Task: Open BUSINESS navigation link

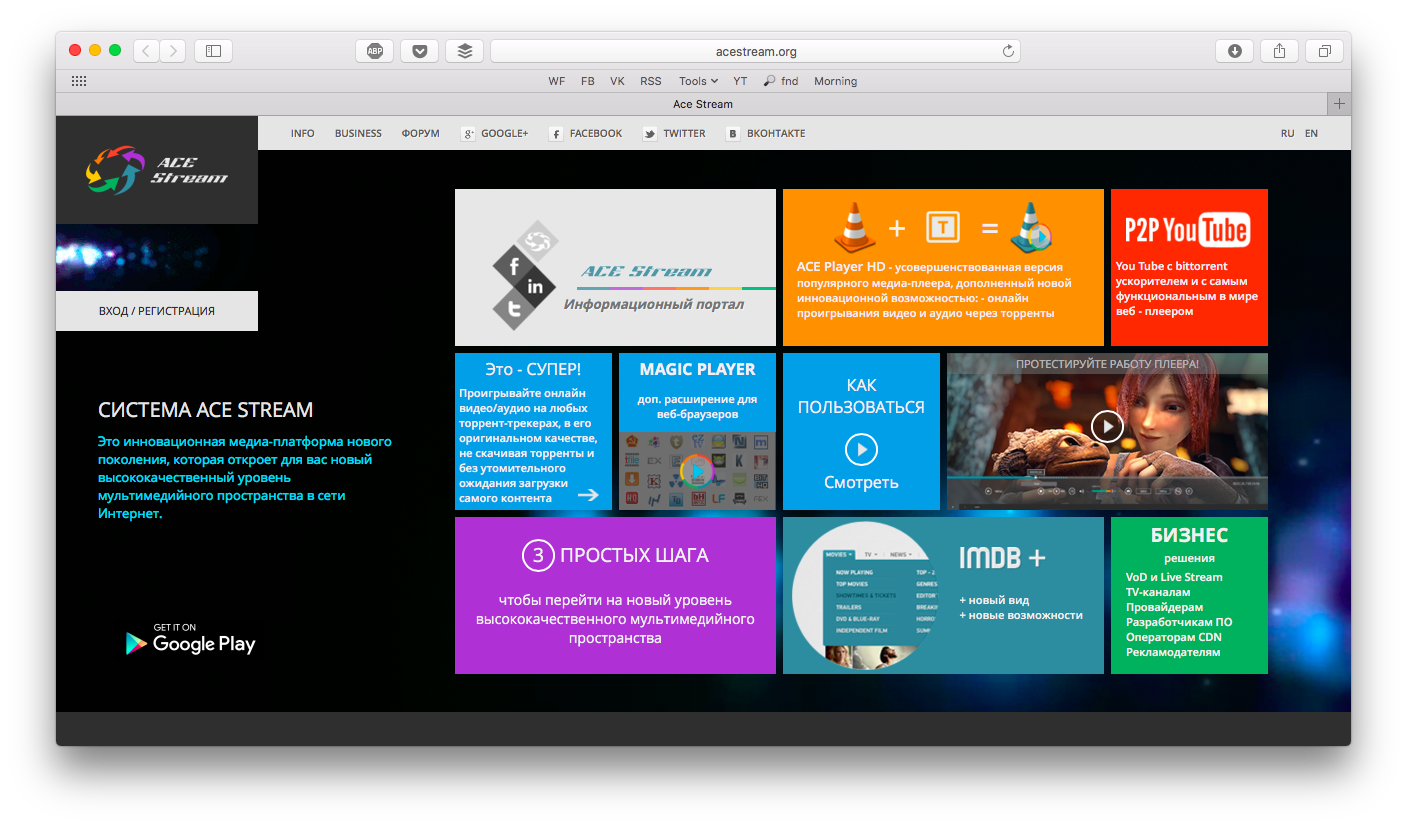Action: pyautogui.click(x=358, y=134)
